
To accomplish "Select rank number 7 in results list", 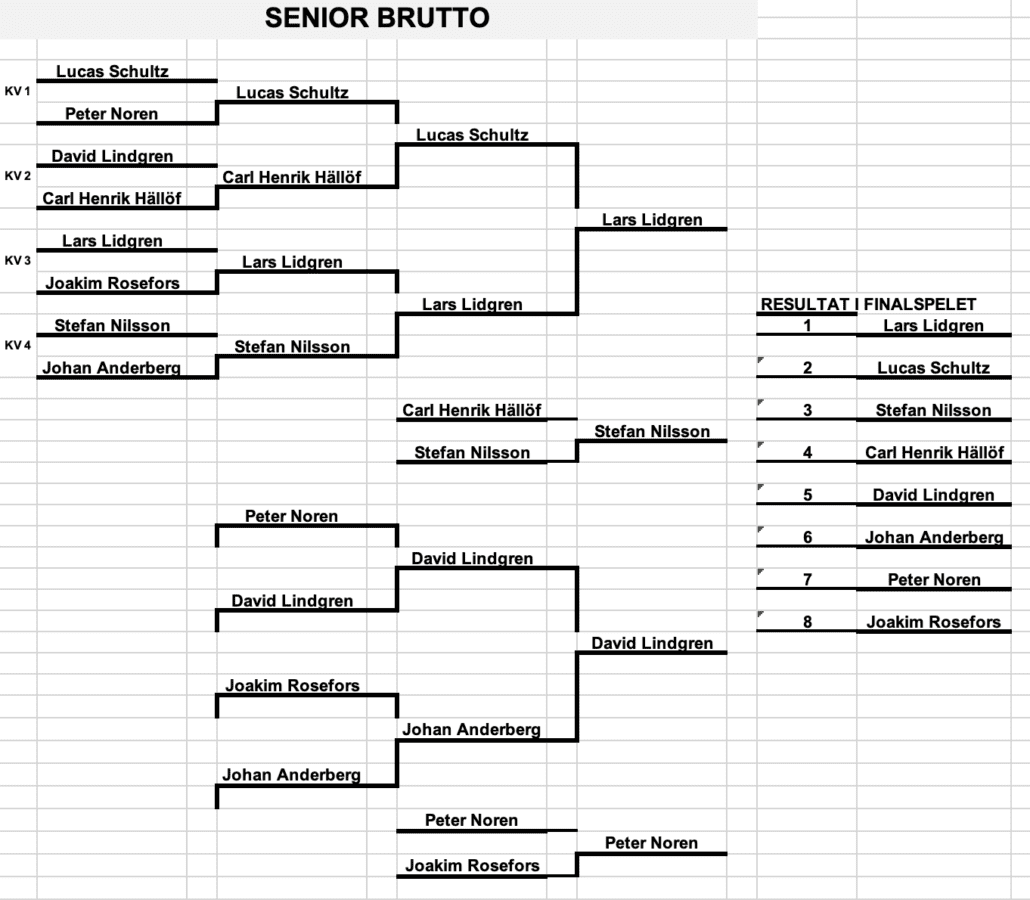I will click(807, 580).
